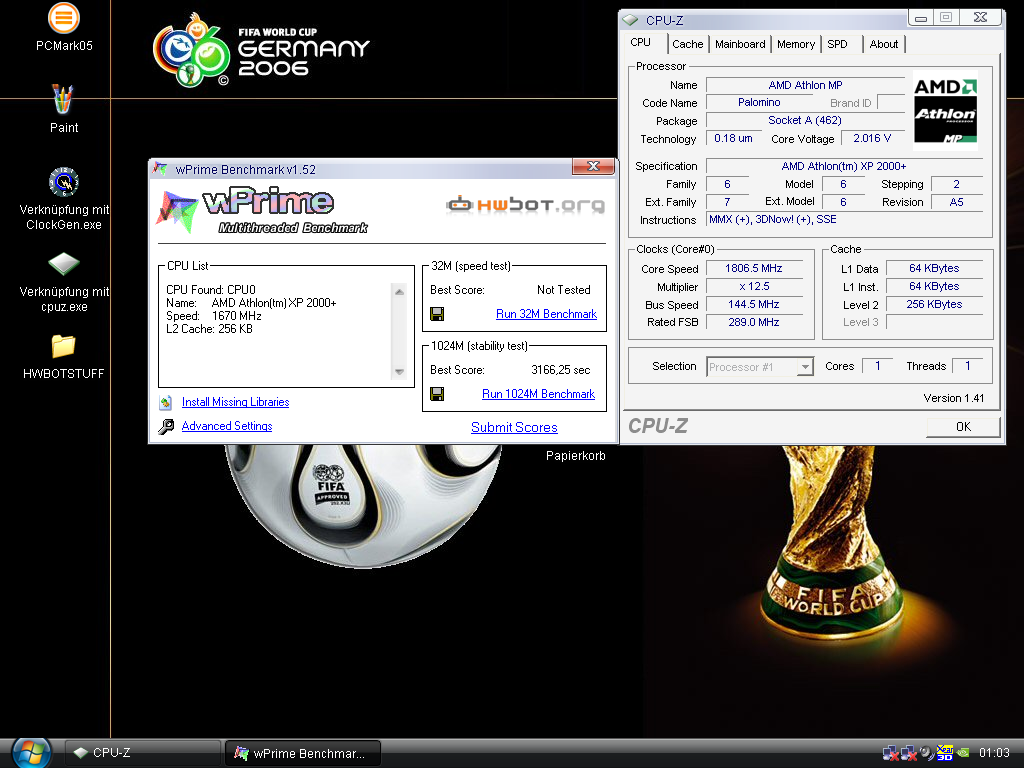This screenshot has height=768, width=1024.
Task: Click the CPU-Z title bar icon
Action: coord(630,20)
